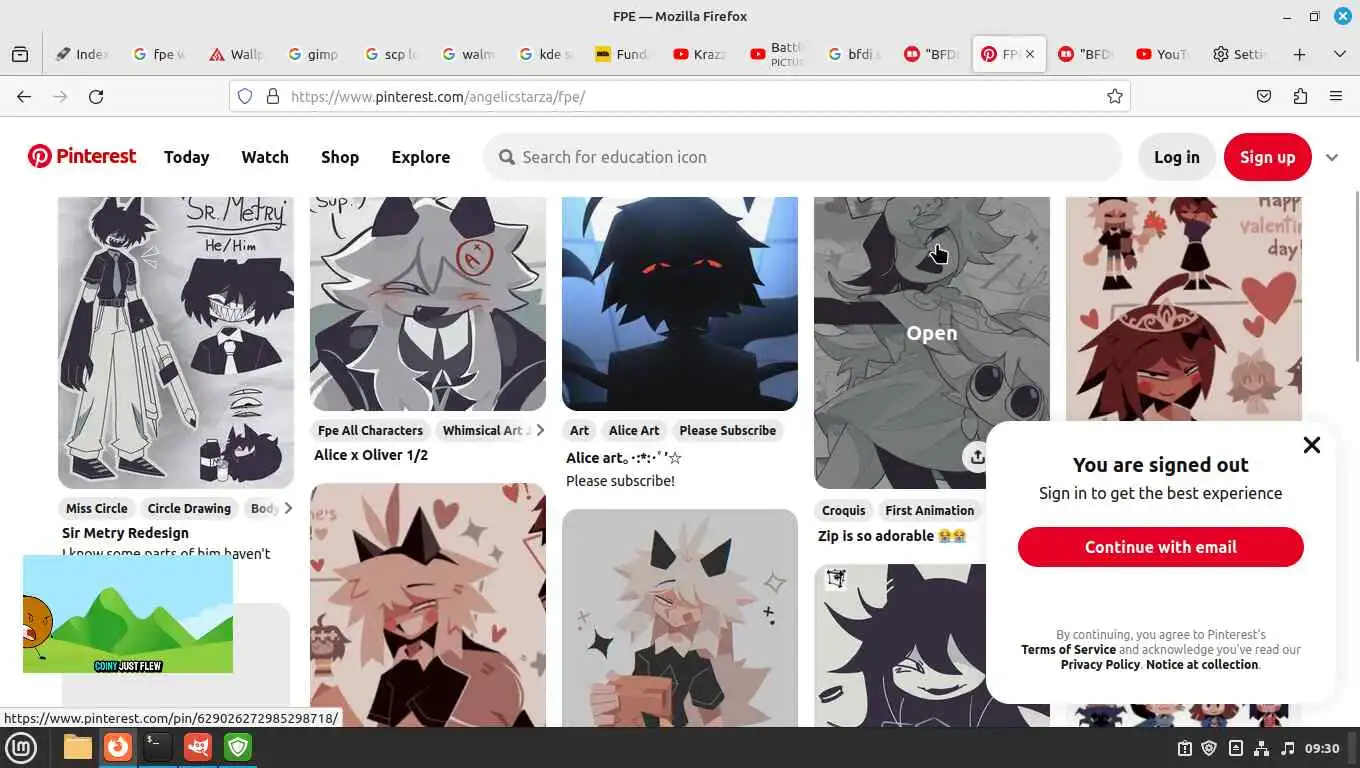Click the clock showing 09:30
Image resolution: width=1360 pixels, height=768 pixels.
point(1322,748)
